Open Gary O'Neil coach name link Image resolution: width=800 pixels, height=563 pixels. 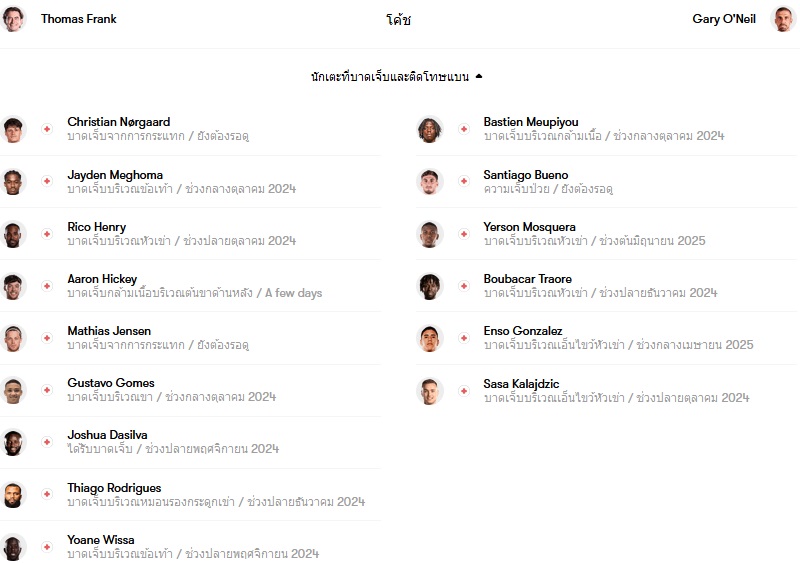pos(723,19)
